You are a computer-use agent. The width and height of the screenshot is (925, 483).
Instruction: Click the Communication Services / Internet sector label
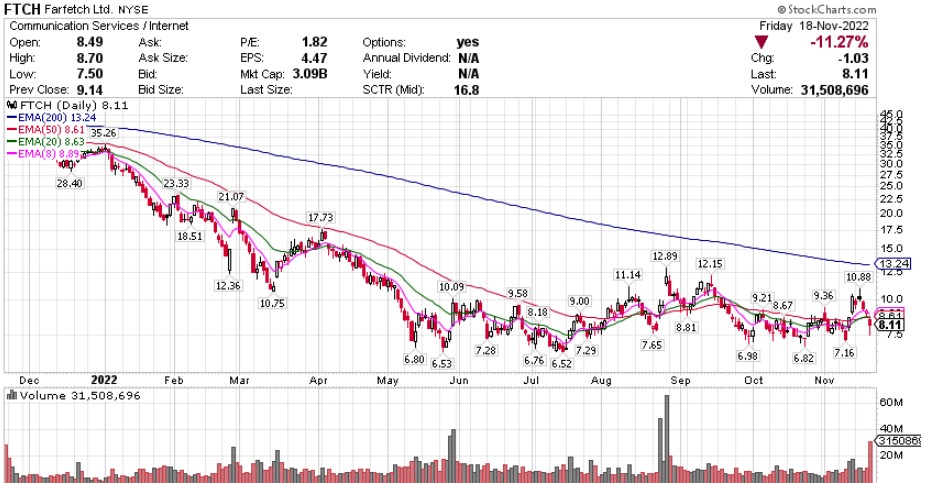pyautogui.click(x=99, y=26)
